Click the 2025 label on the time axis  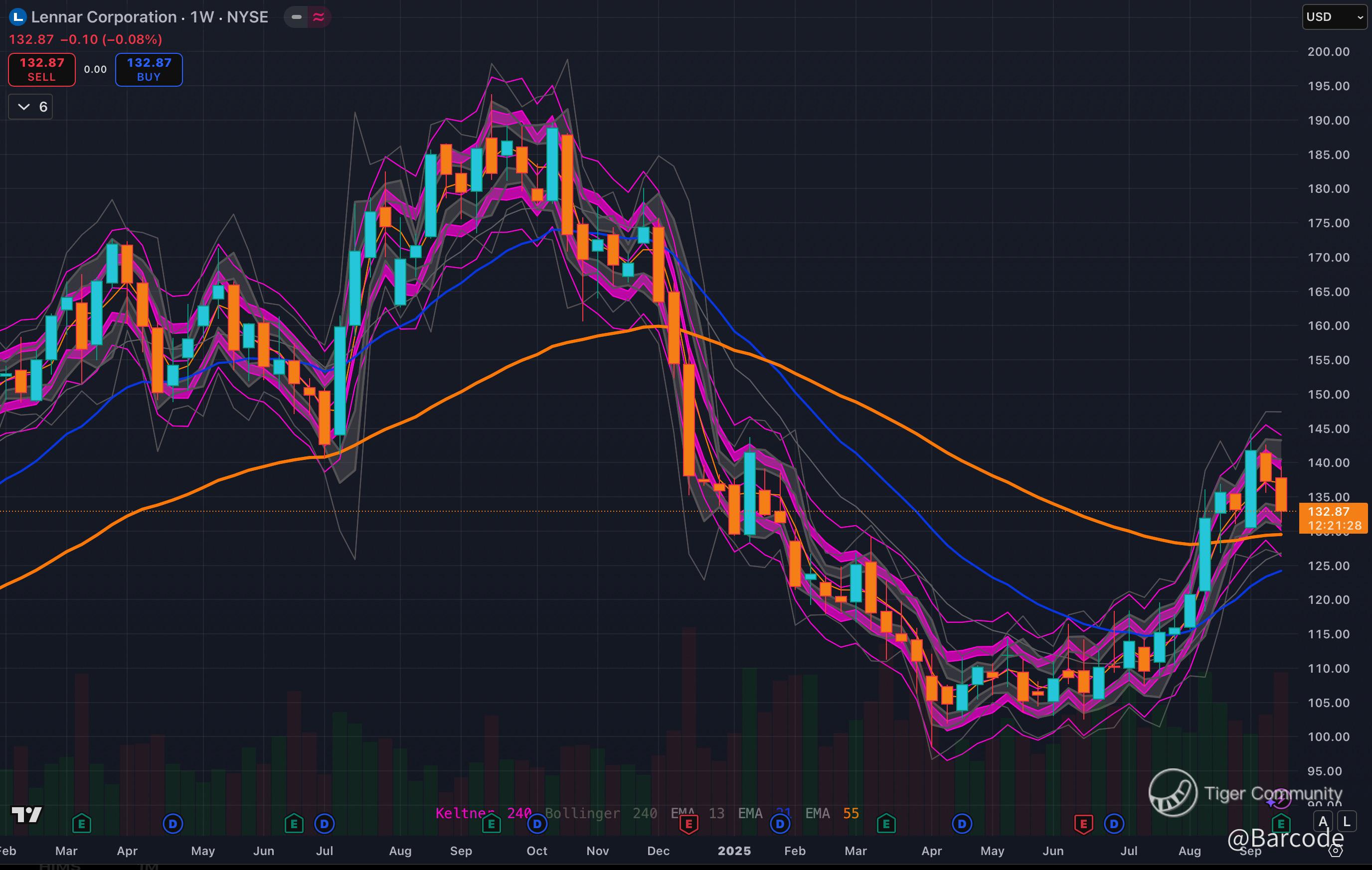click(x=734, y=851)
